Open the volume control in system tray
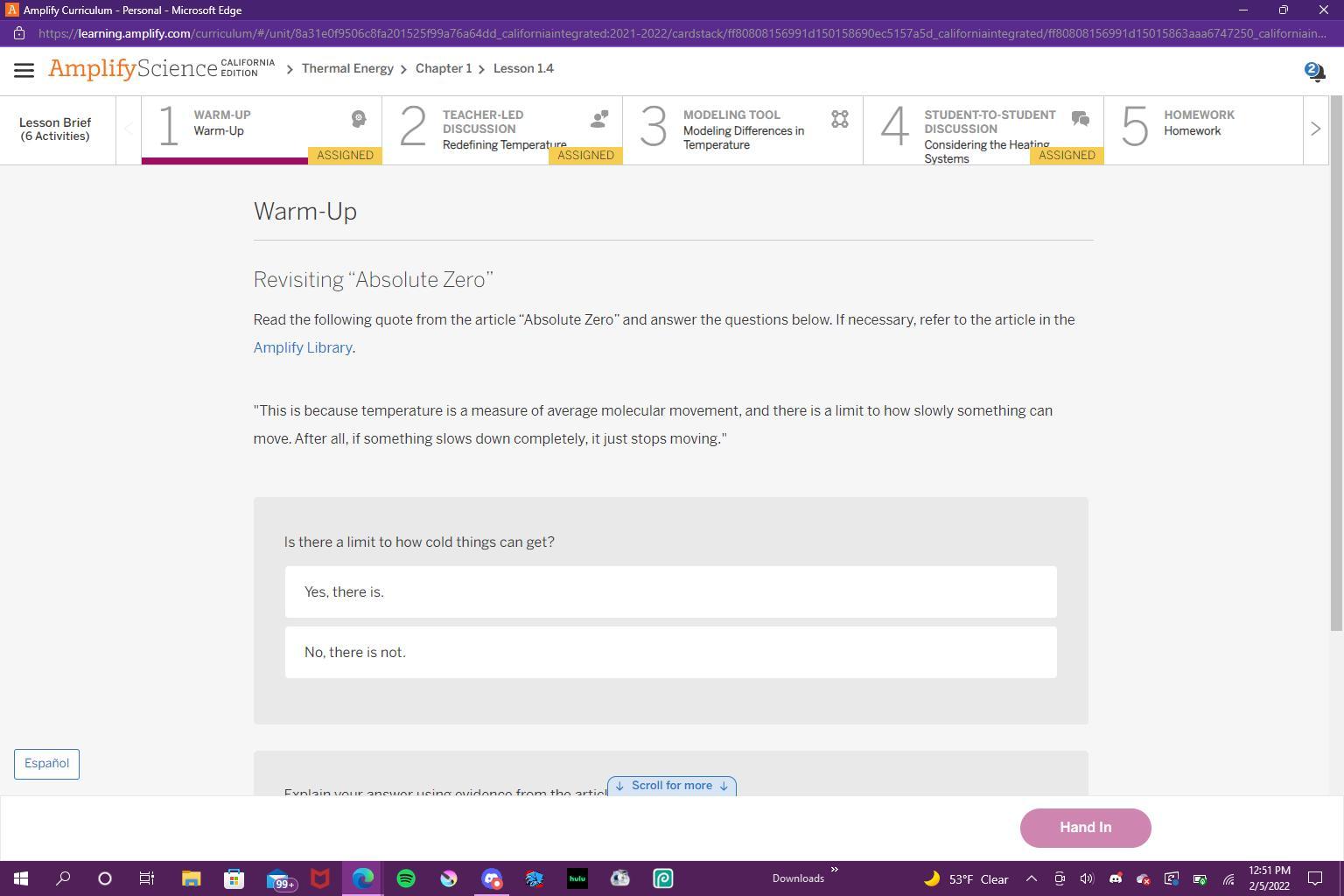This screenshot has width=1344, height=896. point(1087,878)
